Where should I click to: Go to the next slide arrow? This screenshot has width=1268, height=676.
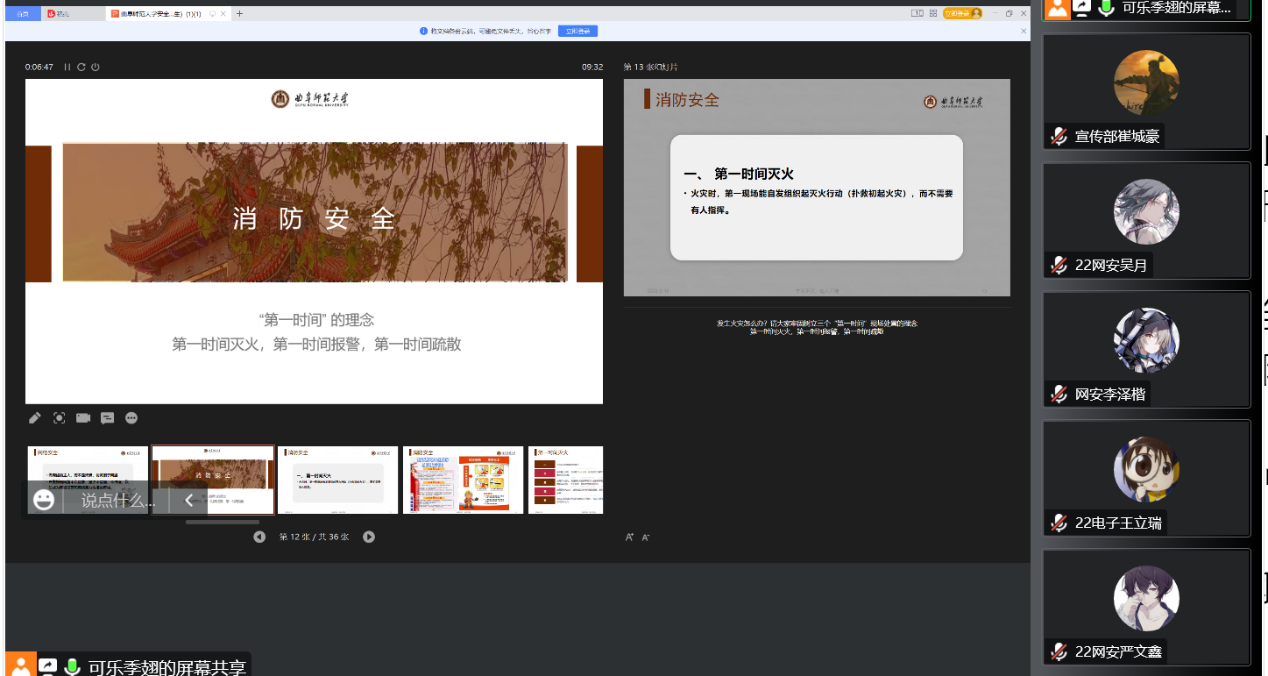[x=368, y=537]
